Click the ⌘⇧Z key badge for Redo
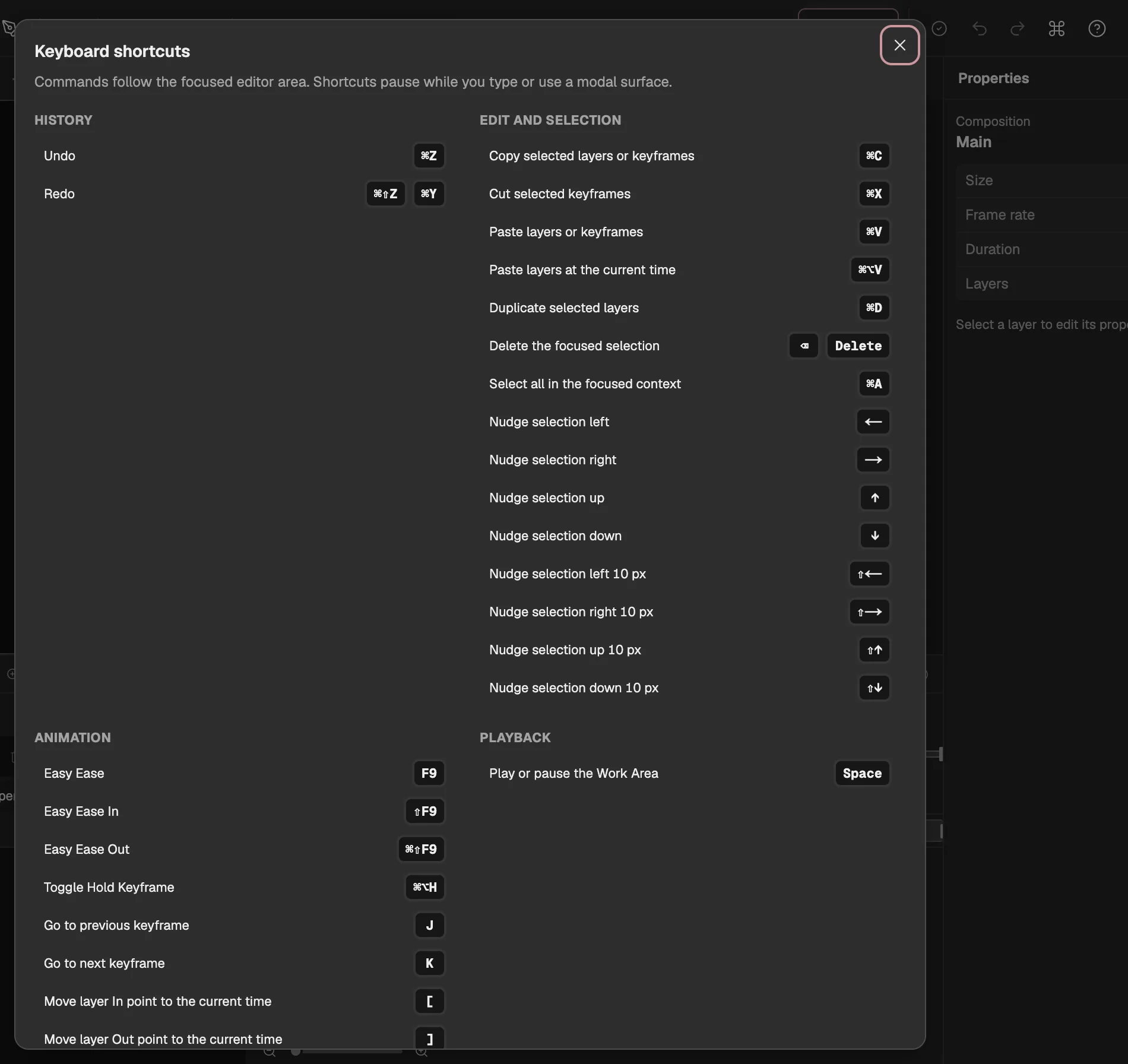The height and width of the screenshot is (1064, 1128). (x=385, y=194)
